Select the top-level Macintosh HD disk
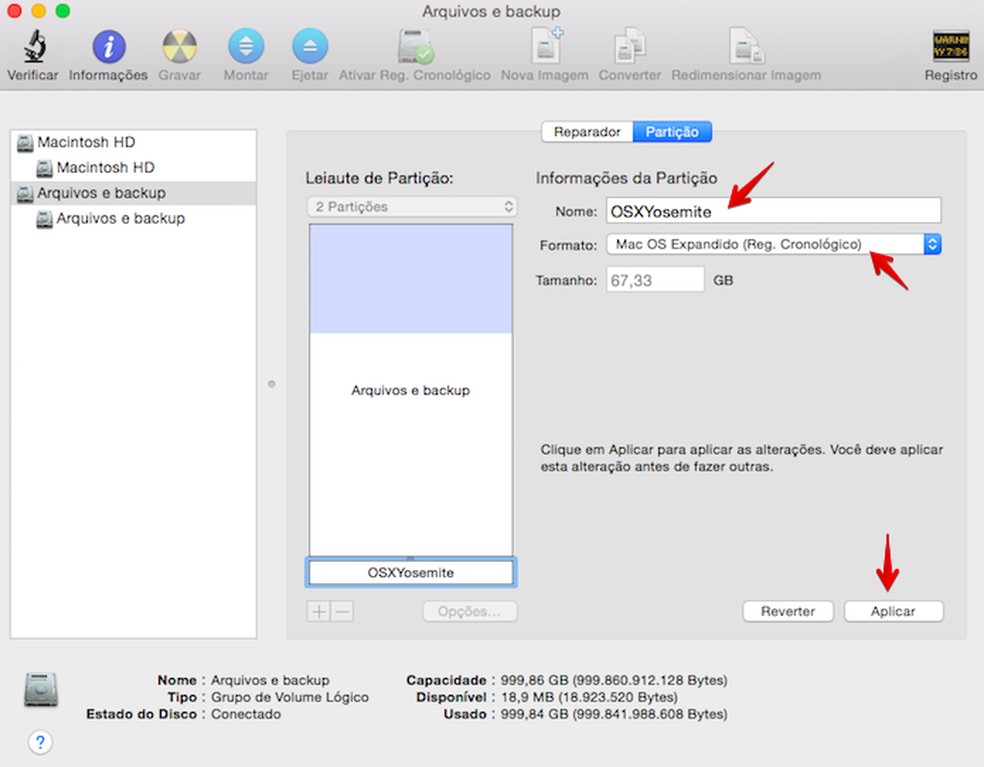The image size is (984, 767). click(x=86, y=142)
